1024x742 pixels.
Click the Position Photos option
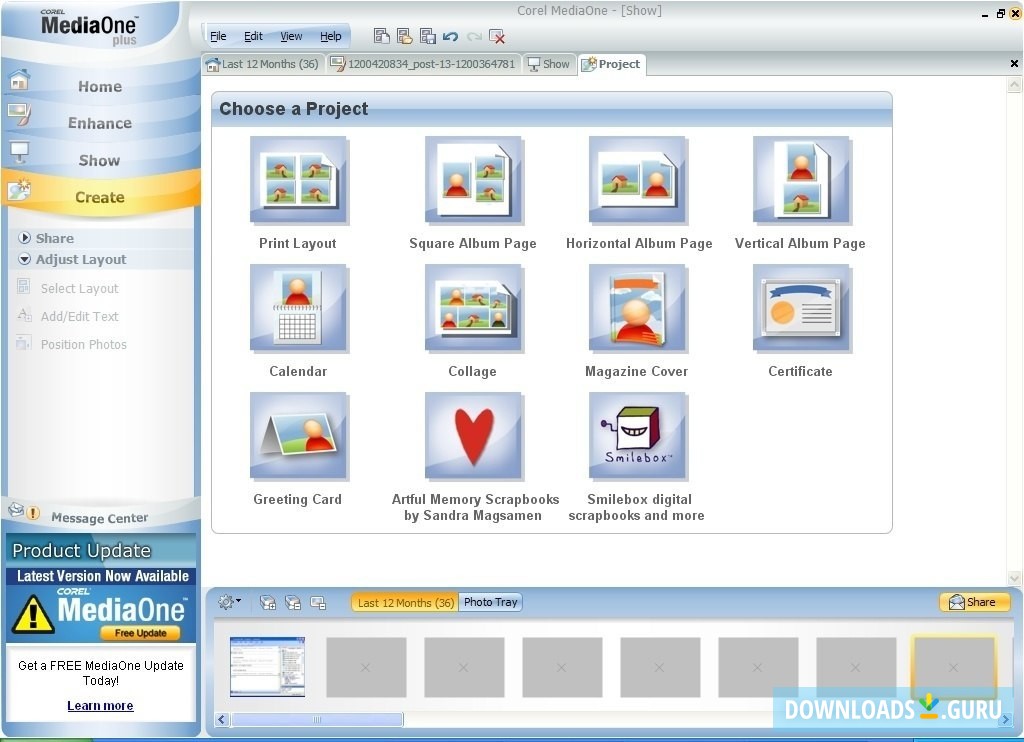84,344
